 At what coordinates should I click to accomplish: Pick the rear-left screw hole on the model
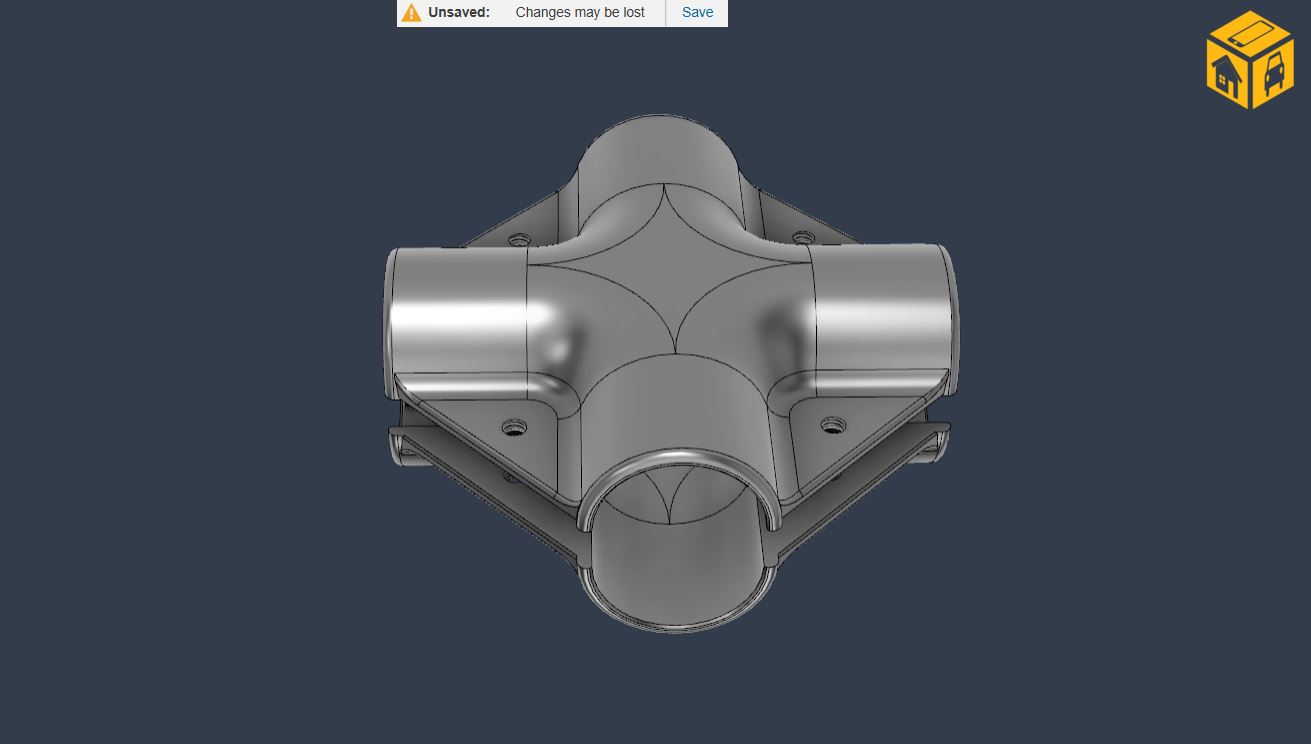point(519,240)
